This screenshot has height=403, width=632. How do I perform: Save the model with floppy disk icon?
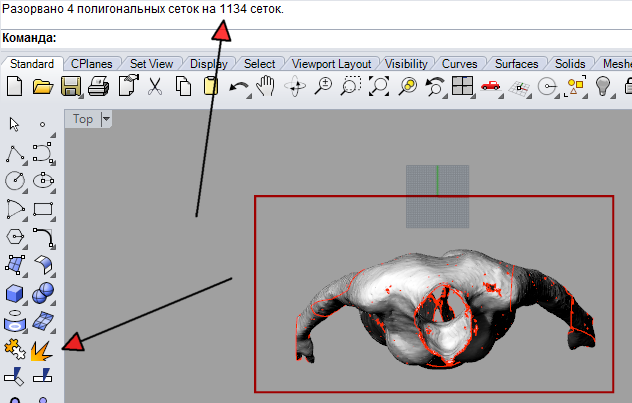(x=71, y=87)
